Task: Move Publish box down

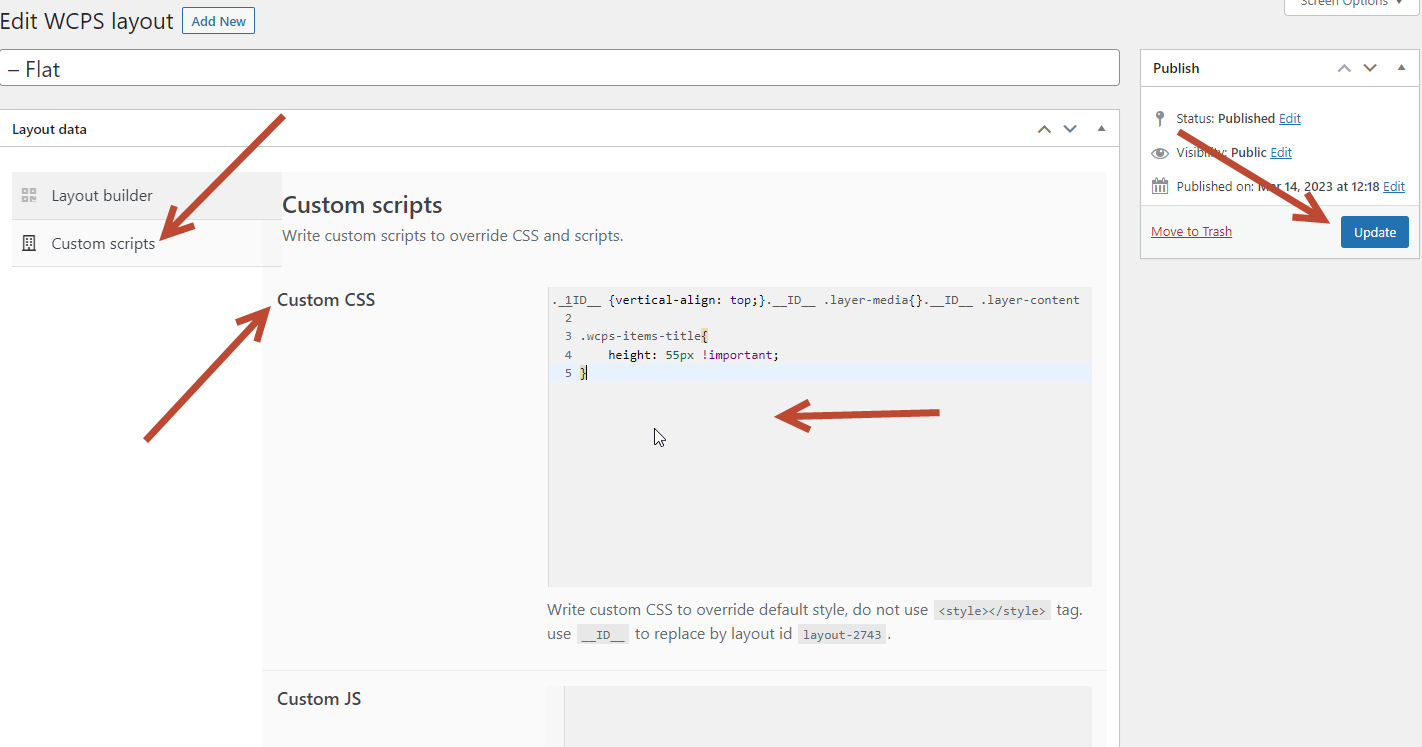Action: [1370, 68]
